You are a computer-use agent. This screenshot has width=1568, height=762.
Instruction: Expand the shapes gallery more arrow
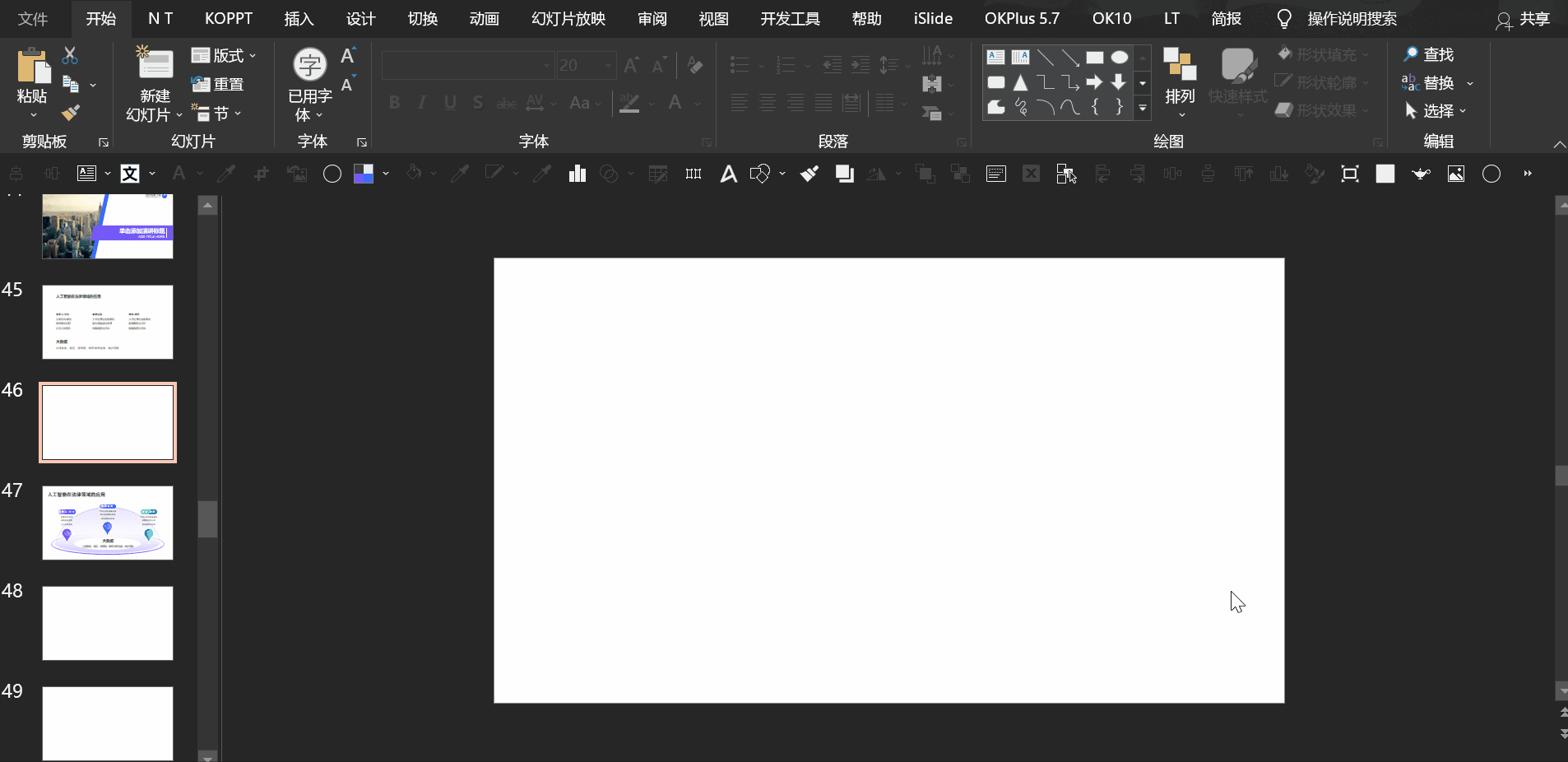(1143, 108)
